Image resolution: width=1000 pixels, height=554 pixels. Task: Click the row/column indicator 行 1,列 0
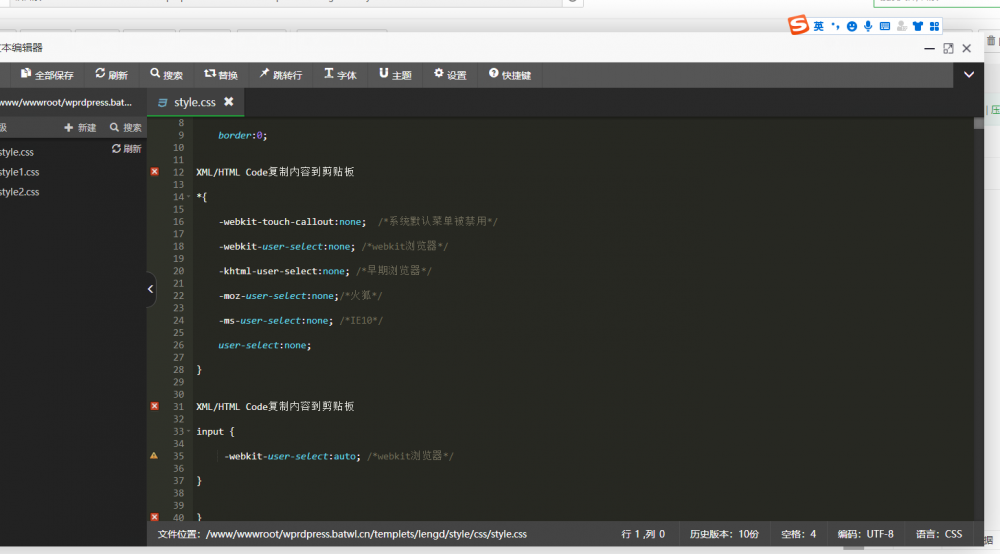[643, 534]
